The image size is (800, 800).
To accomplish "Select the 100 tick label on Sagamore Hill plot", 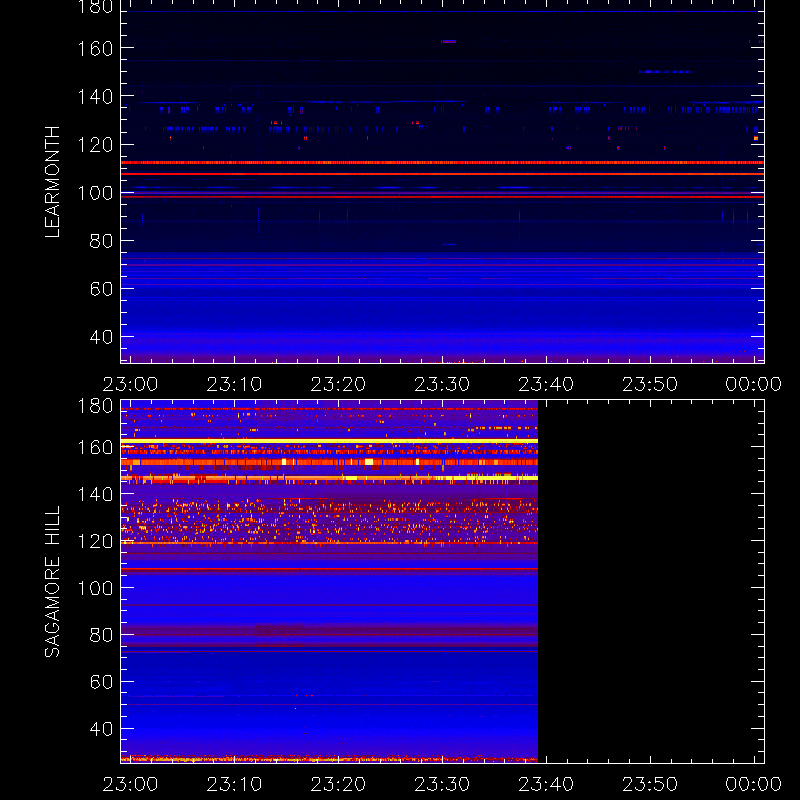I will [x=95, y=588].
